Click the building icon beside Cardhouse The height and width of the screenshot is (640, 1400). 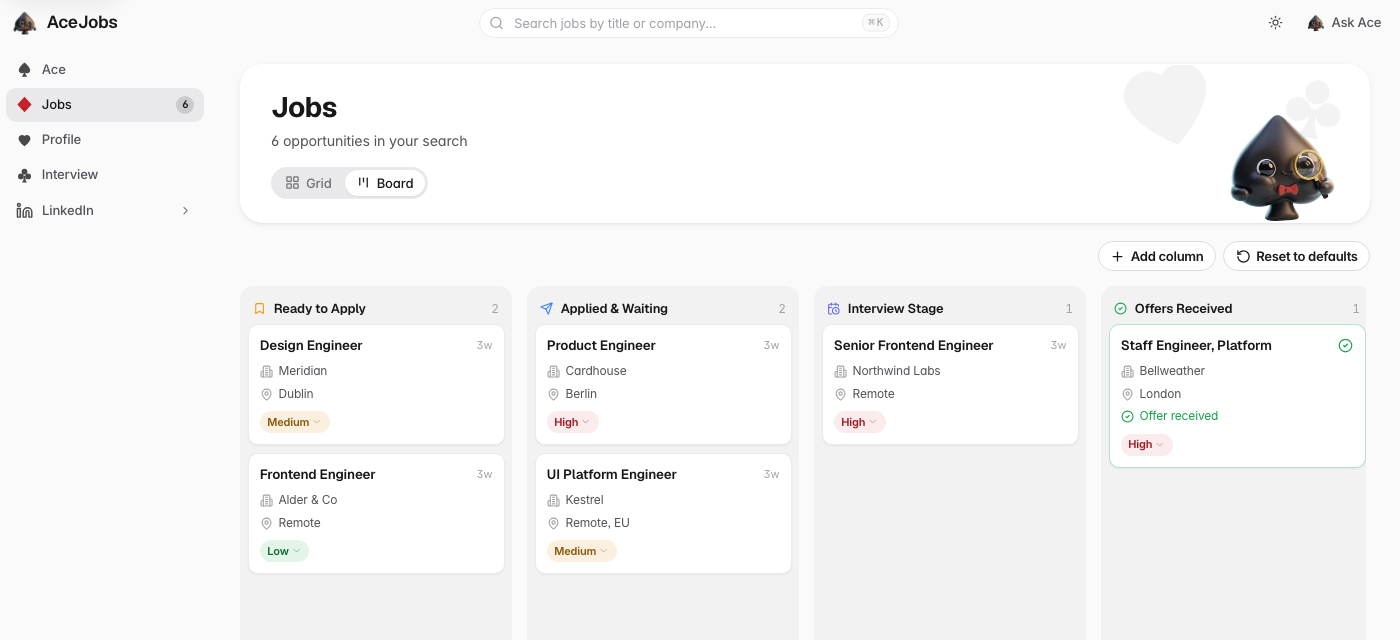[x=554, y=371]
